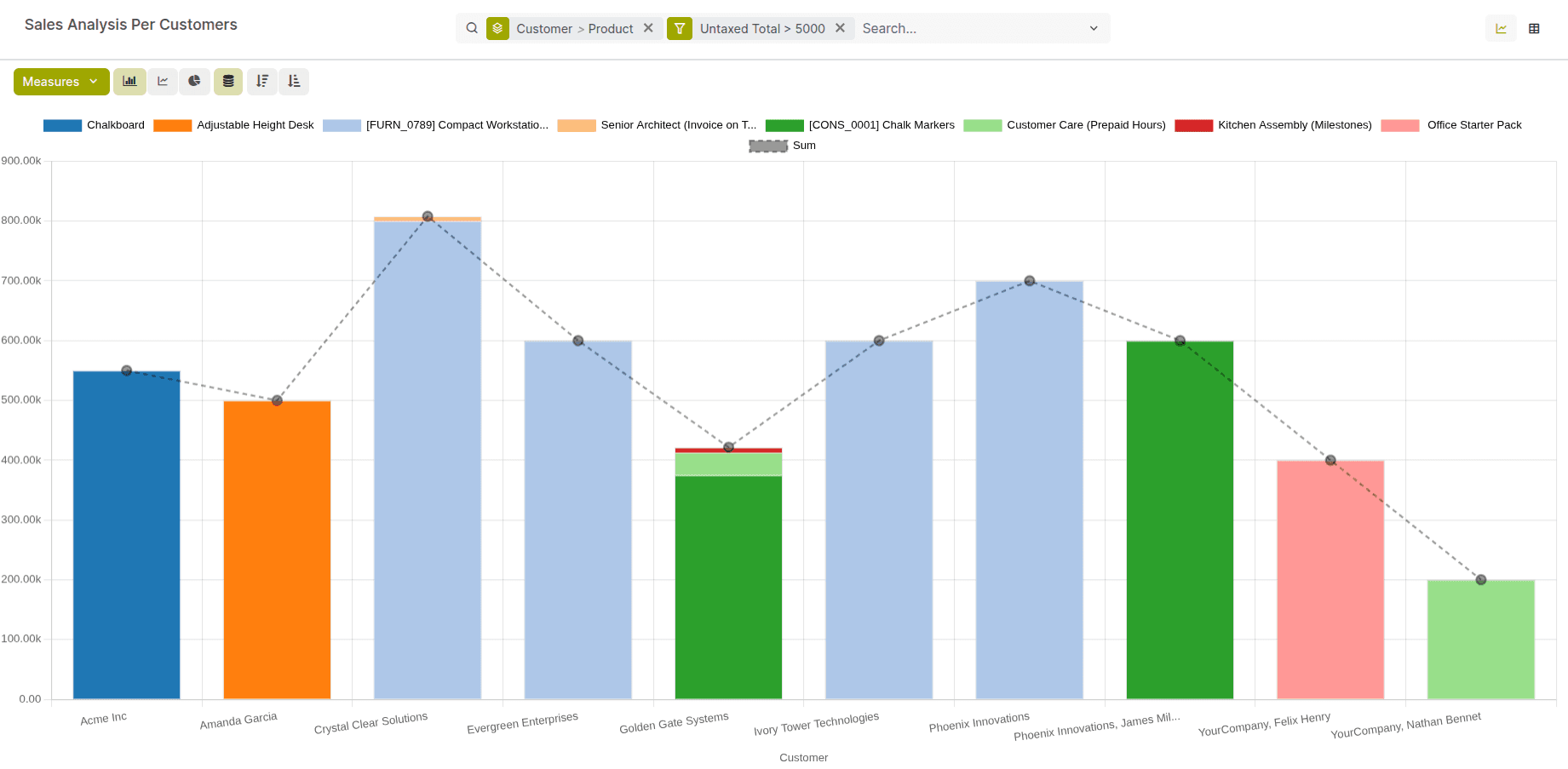Click the funnel icon on Untaxed Total facet

[679, 28]
